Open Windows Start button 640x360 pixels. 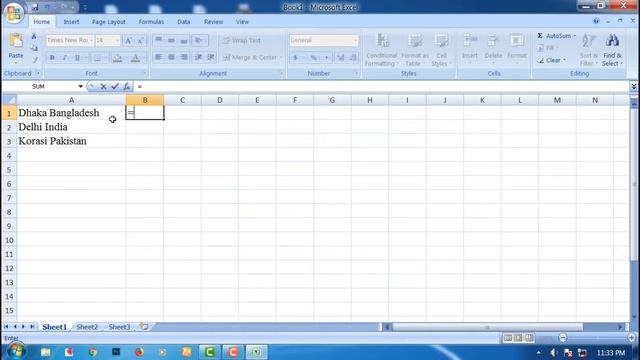coord(16,351)
